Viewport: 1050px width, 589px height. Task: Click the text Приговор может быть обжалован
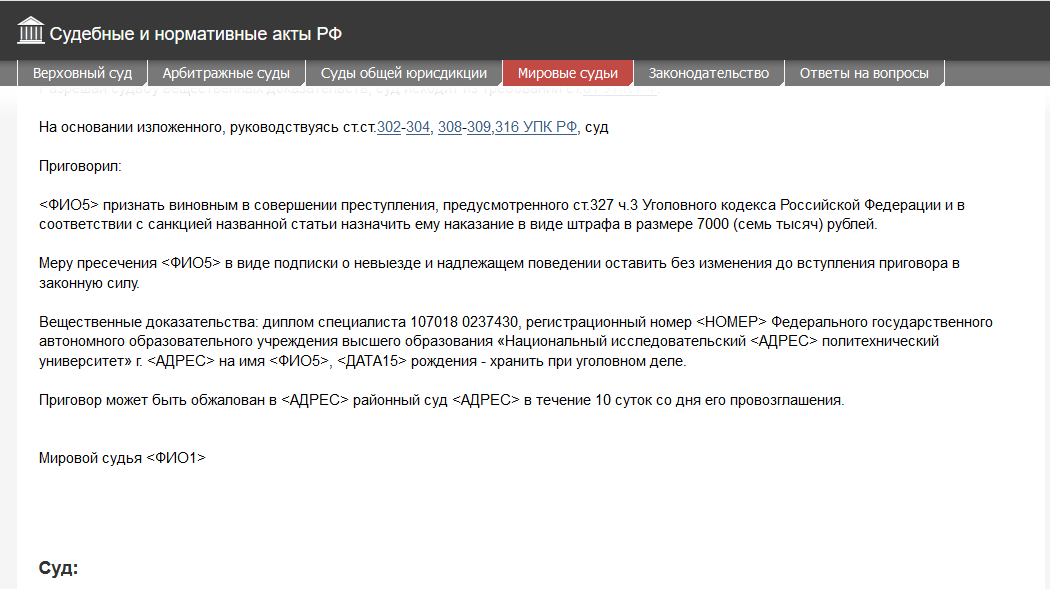153,400
